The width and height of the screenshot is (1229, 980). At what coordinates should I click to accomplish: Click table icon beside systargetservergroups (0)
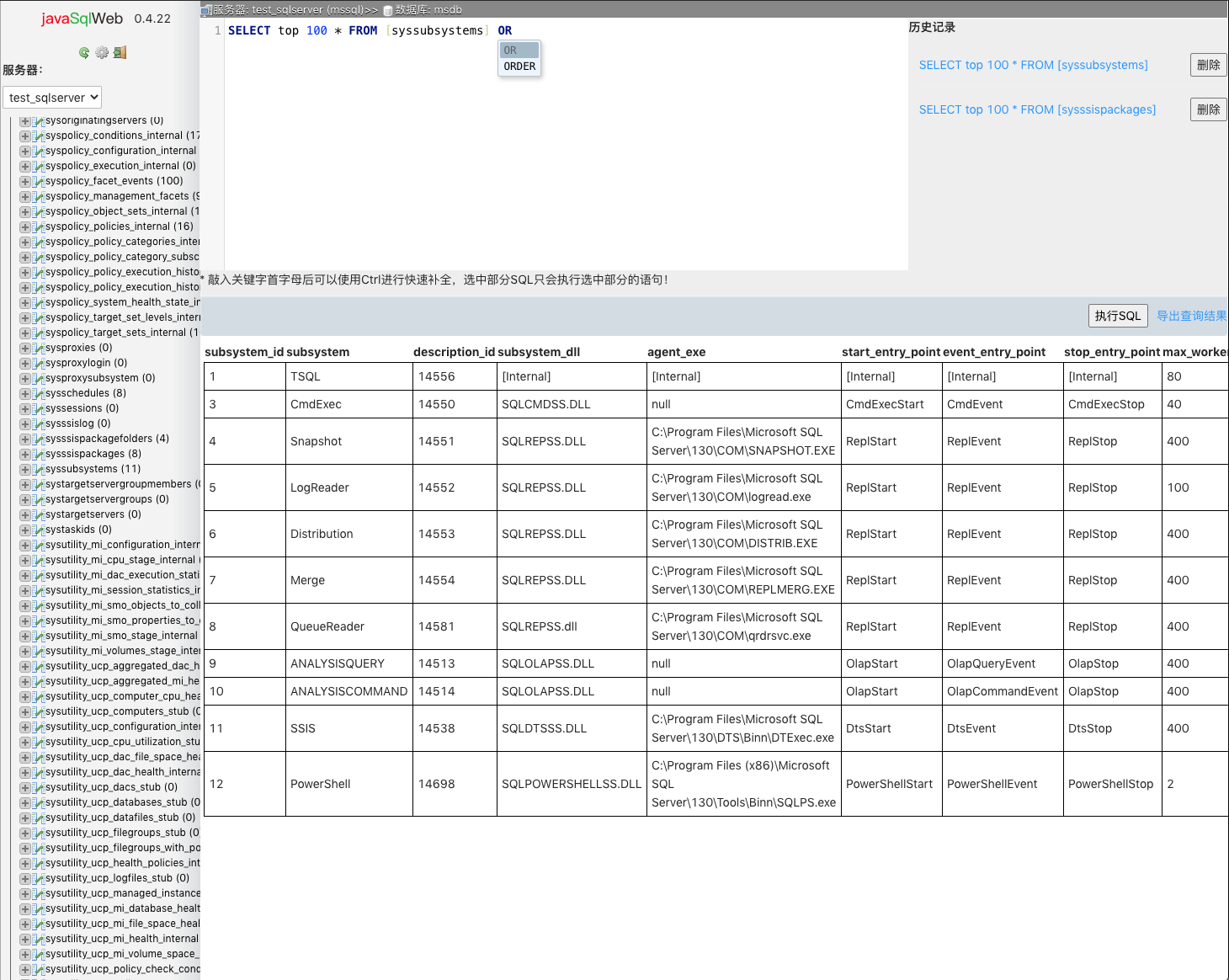[x=39, y=500]
